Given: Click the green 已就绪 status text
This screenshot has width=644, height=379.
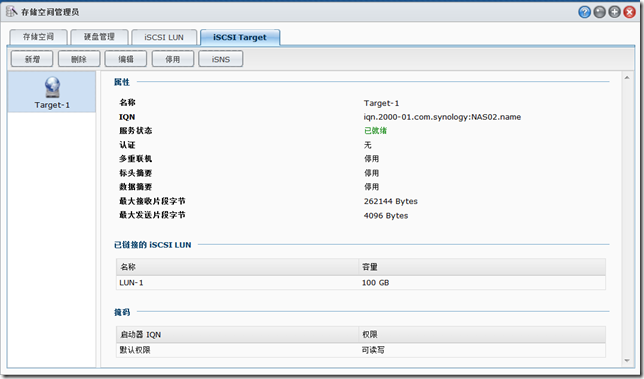Looking at the screenshot, I should coord(375,131).
